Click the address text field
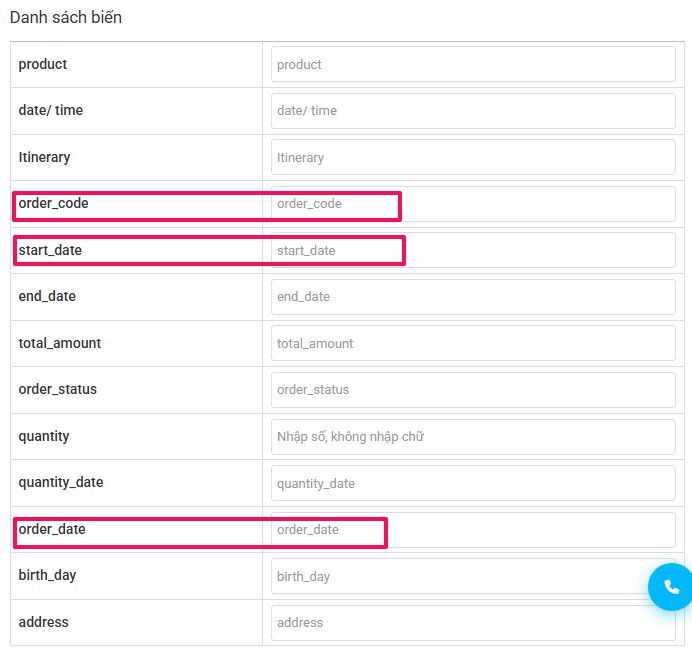 tap(473, 623)
